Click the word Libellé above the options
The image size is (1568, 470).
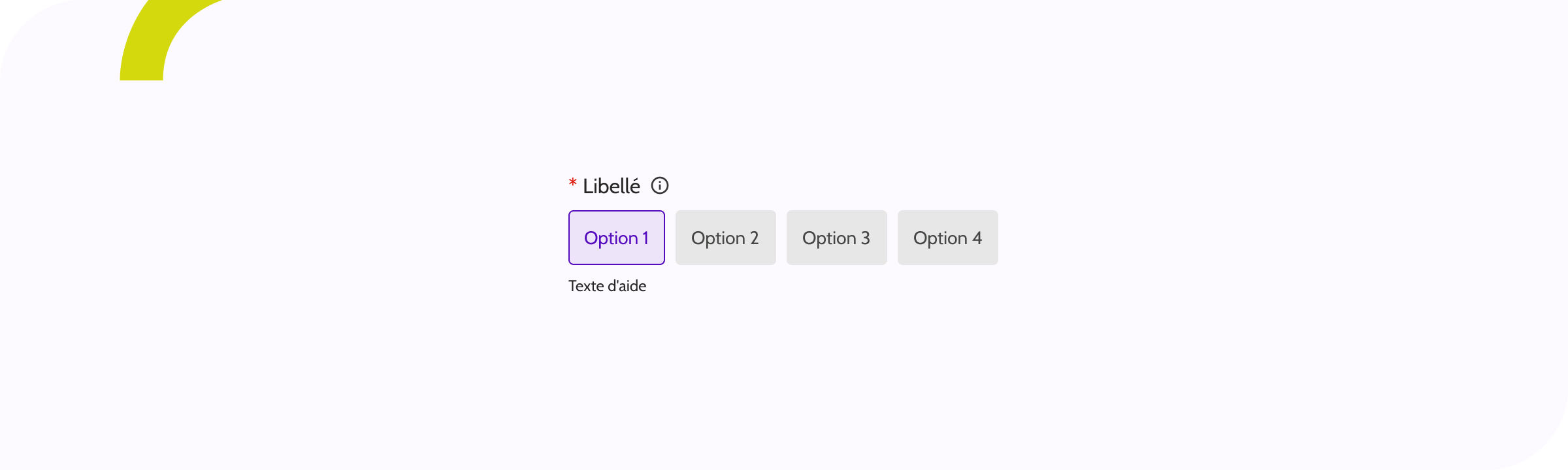click(x=612, y=186)
